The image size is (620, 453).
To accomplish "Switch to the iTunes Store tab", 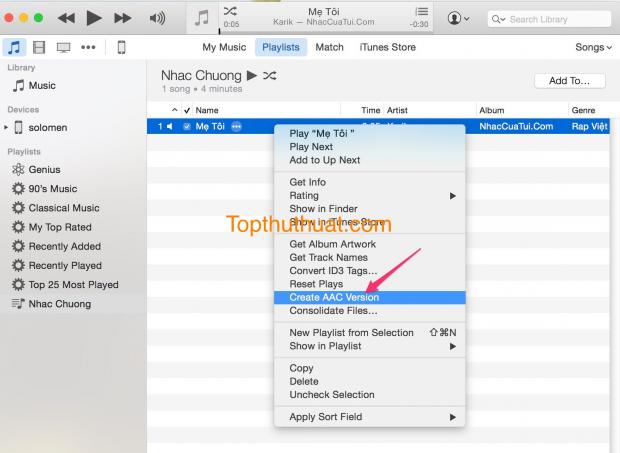I will click(387, 47).
